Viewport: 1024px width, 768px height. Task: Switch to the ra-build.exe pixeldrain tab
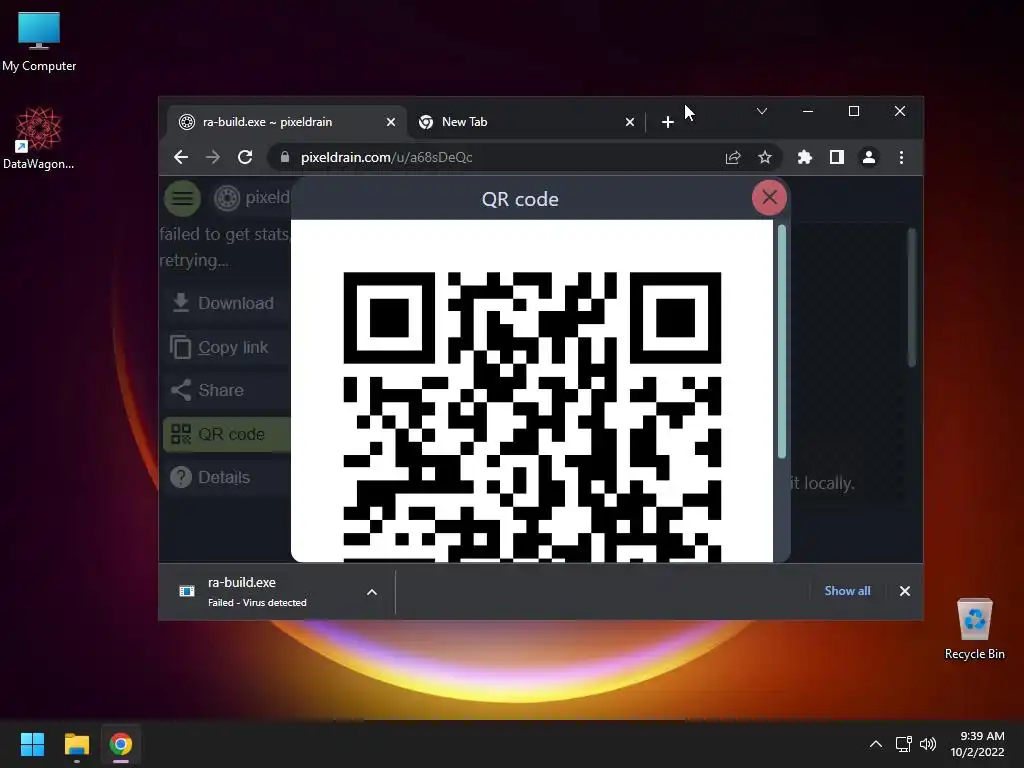click(287, 122)
